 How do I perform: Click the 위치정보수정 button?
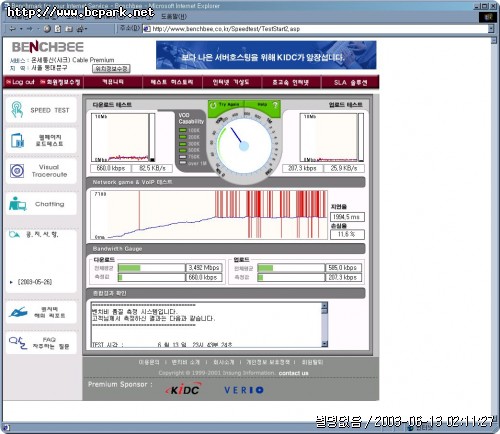point(111,69)
